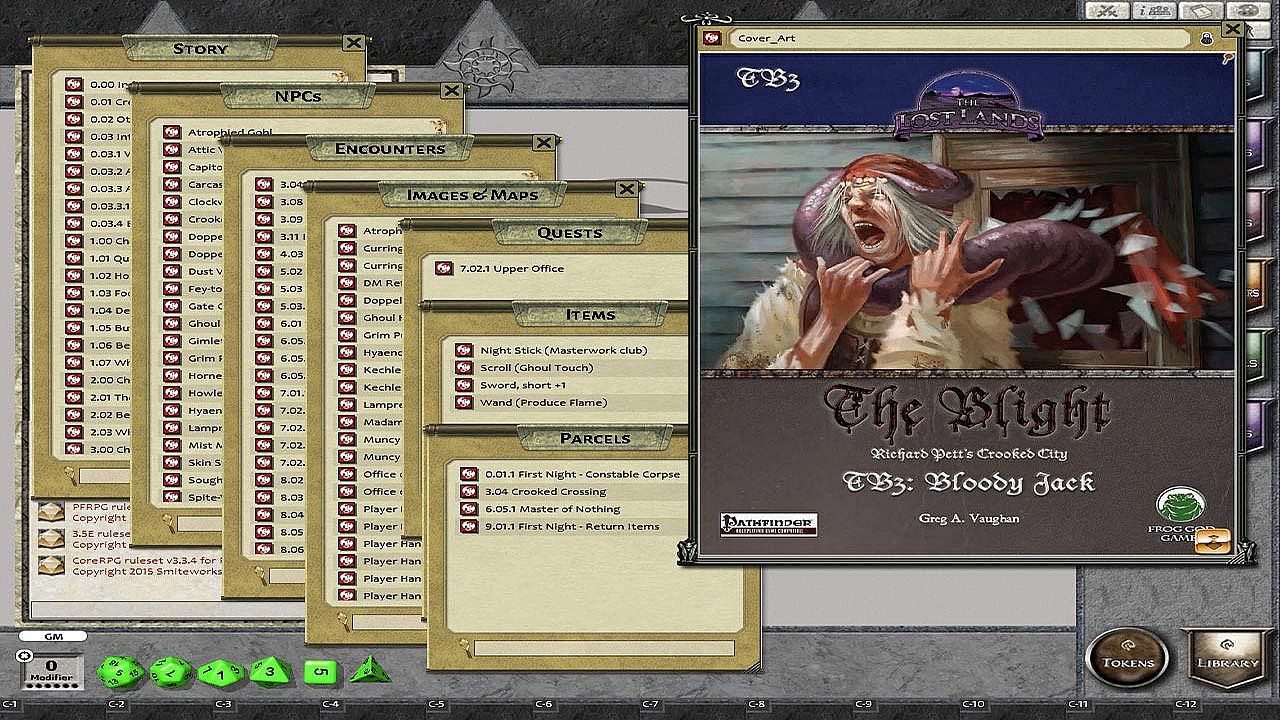
Task: Close the Images & Maps window
Action: coord(626,188)
